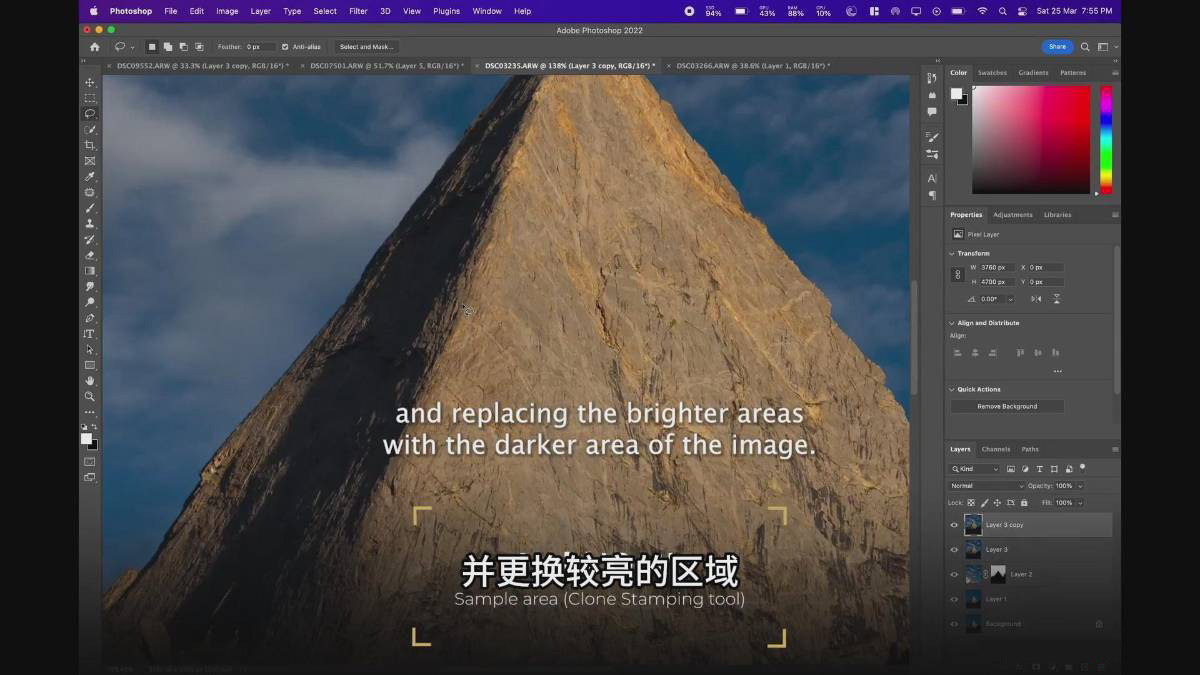1200x675 pixels.
Task: Hide Layer 3 copy with eye icon
Action: (954, 525)
